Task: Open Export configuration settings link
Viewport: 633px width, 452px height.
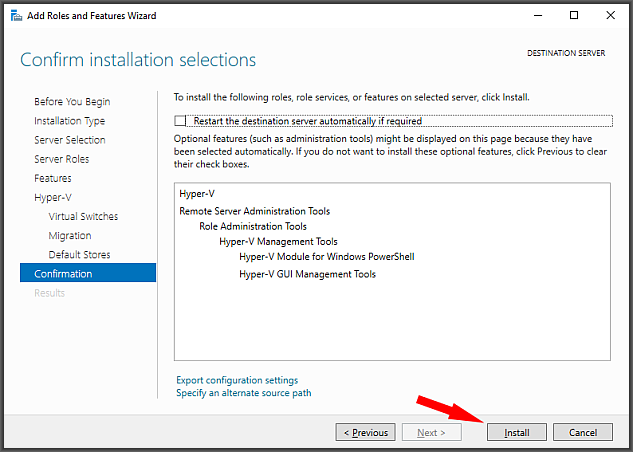Action: click(237, 380)
